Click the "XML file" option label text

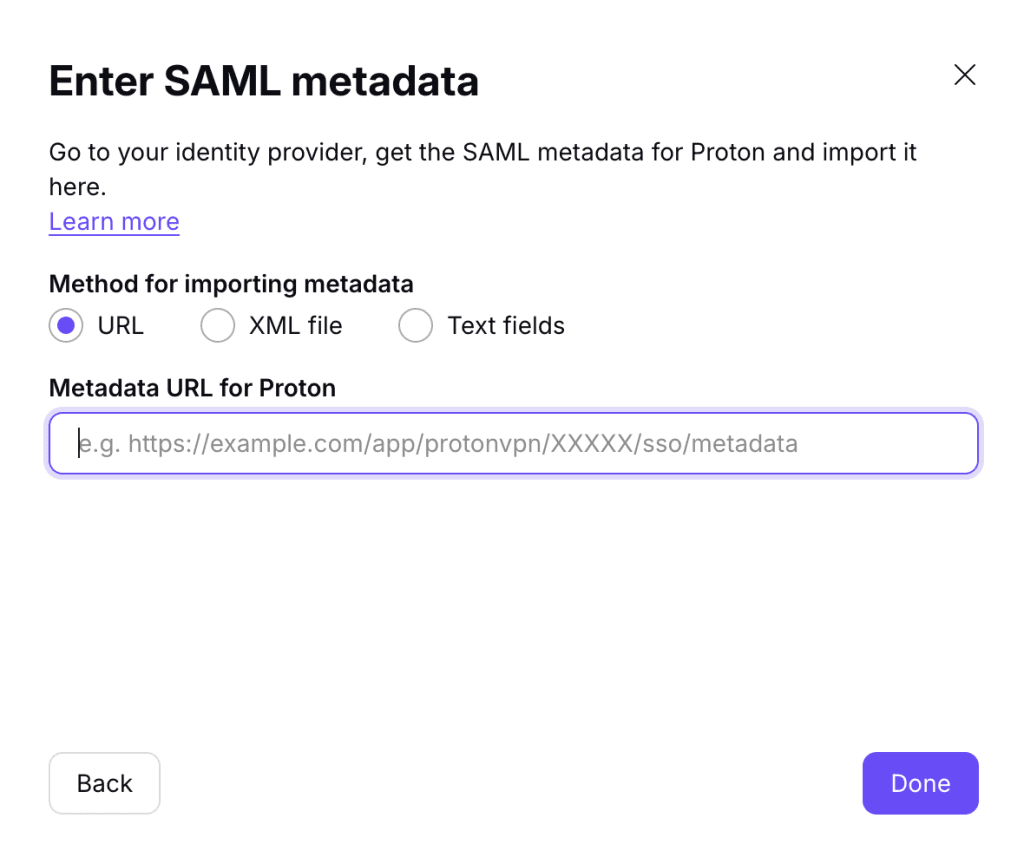tap(295, 326)
